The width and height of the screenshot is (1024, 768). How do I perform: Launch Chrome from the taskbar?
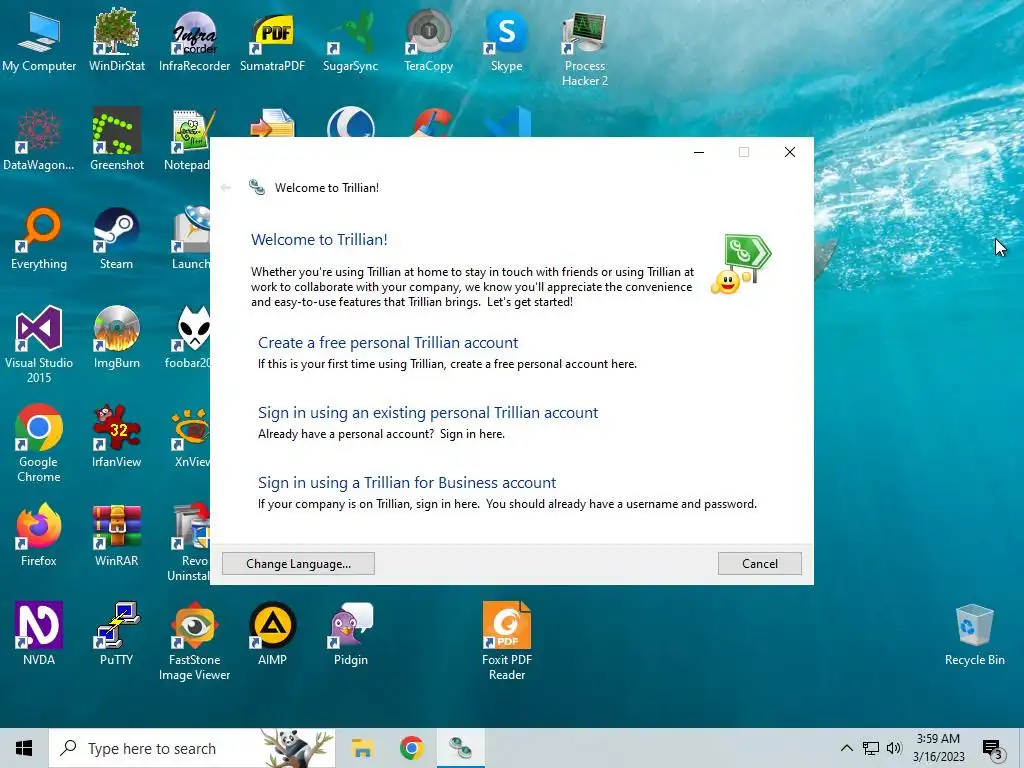pos(411,748)
